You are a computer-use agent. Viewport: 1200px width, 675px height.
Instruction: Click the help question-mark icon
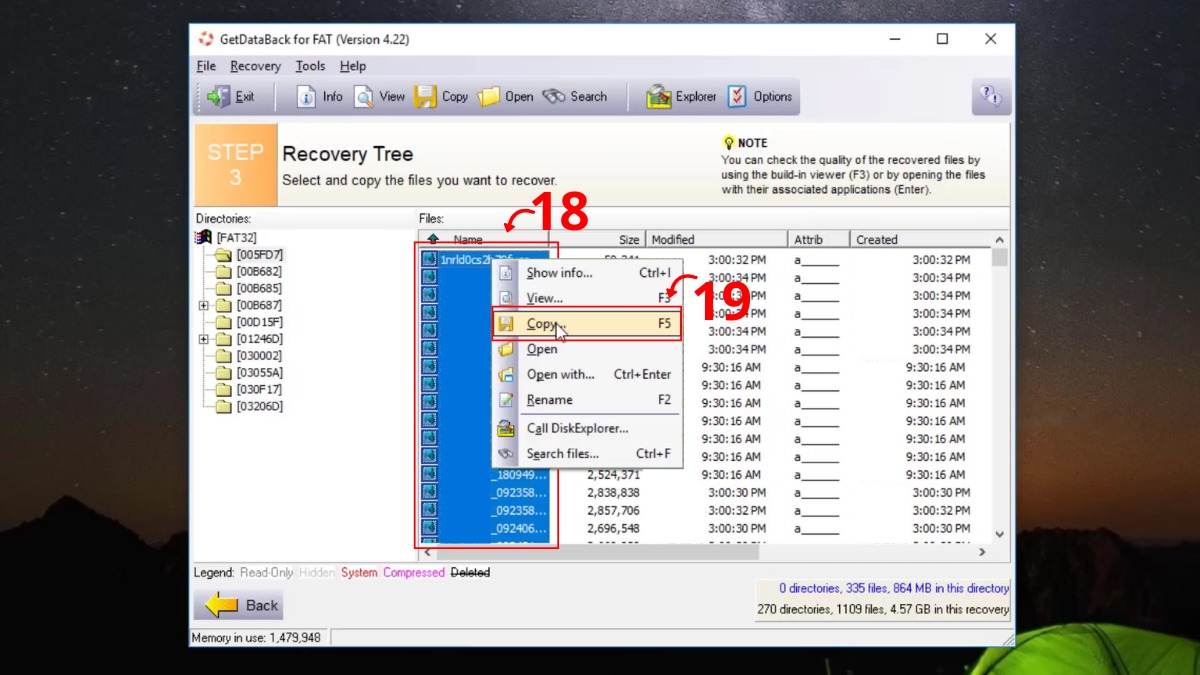(x=990, y=97)
